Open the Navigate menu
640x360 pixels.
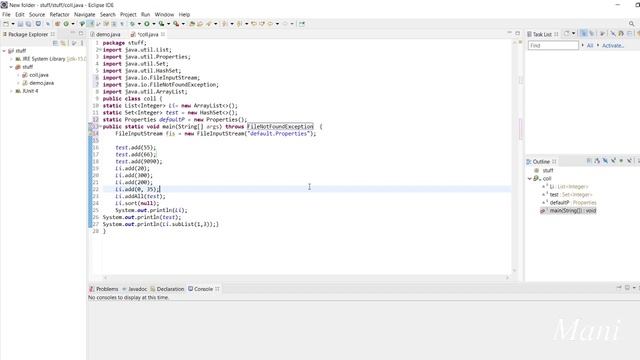tap(84, 14)
